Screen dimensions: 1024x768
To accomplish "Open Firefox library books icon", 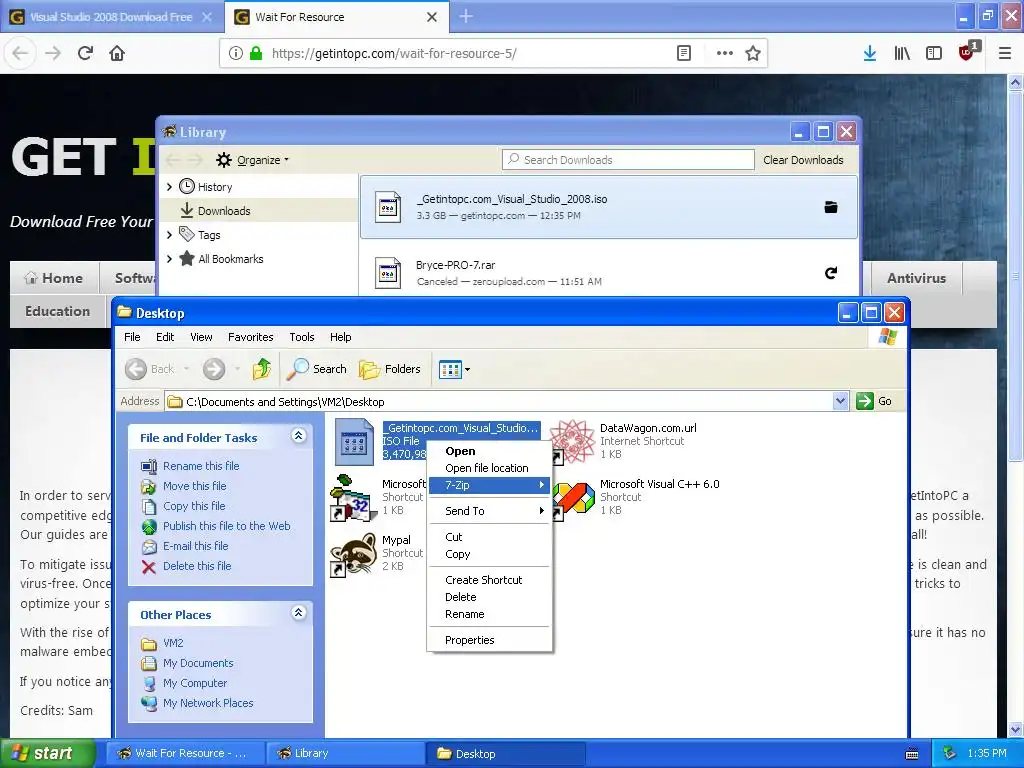I will point(902,54).
